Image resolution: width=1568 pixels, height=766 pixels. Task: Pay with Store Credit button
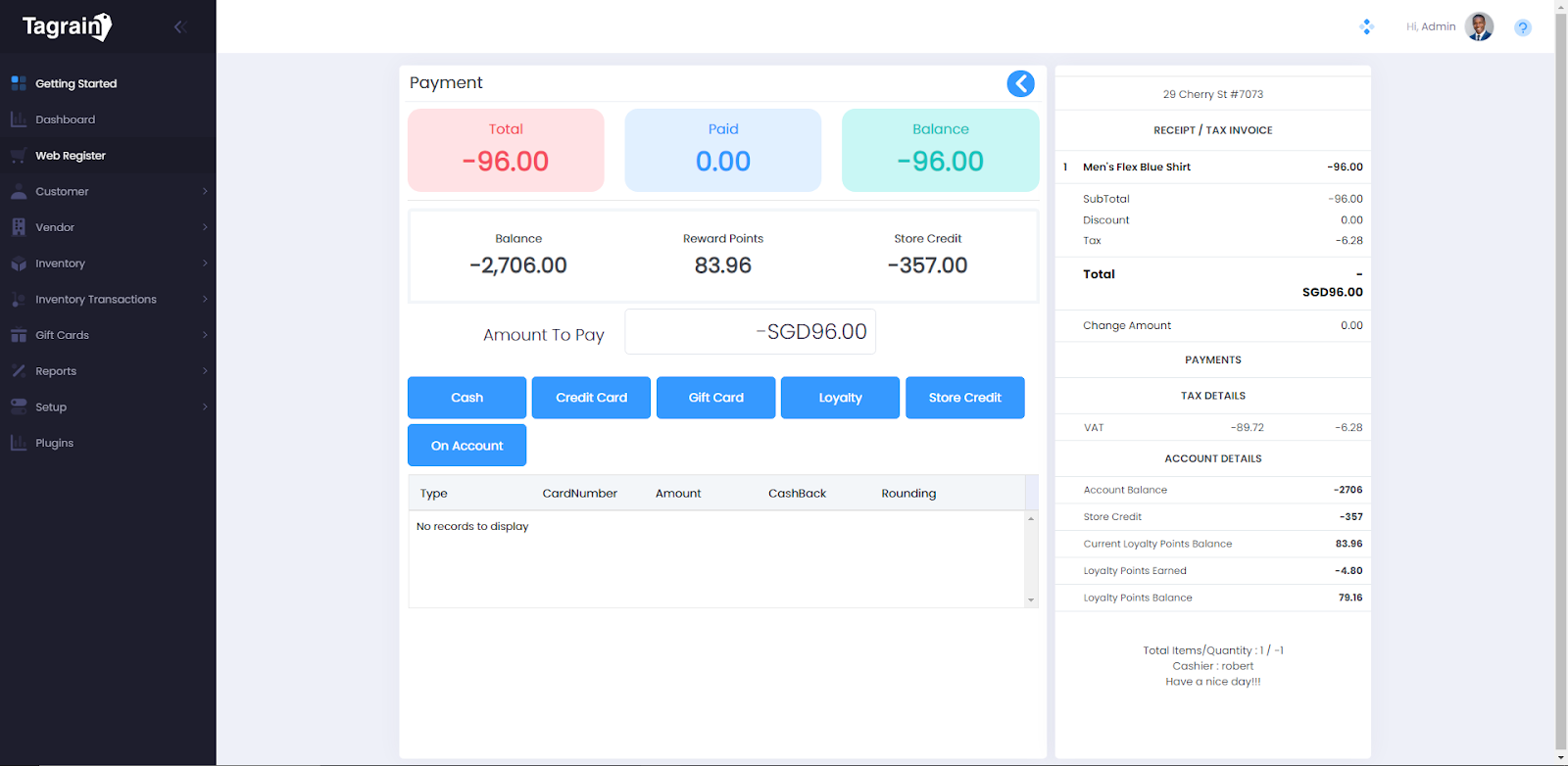(x=964, y=398)
